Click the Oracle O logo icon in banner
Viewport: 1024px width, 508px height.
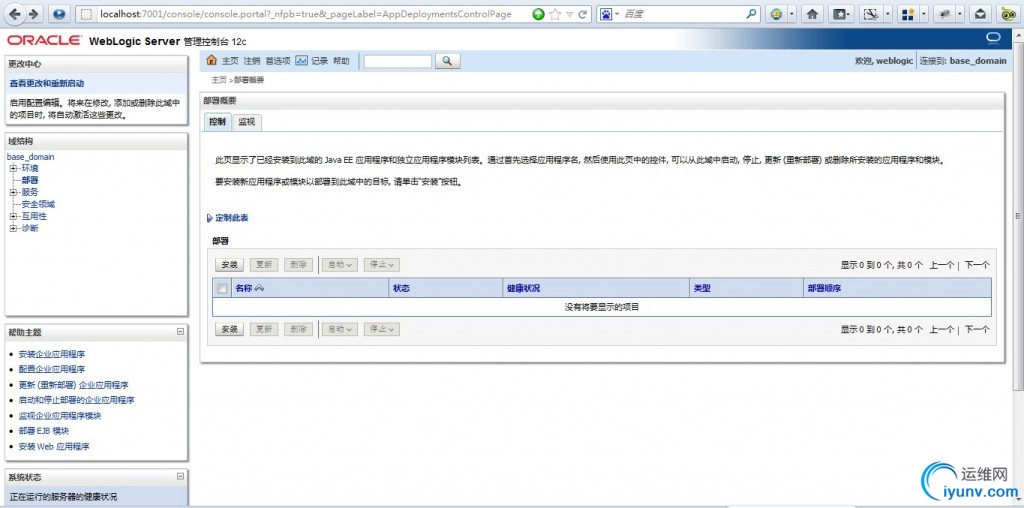[993, 38]
